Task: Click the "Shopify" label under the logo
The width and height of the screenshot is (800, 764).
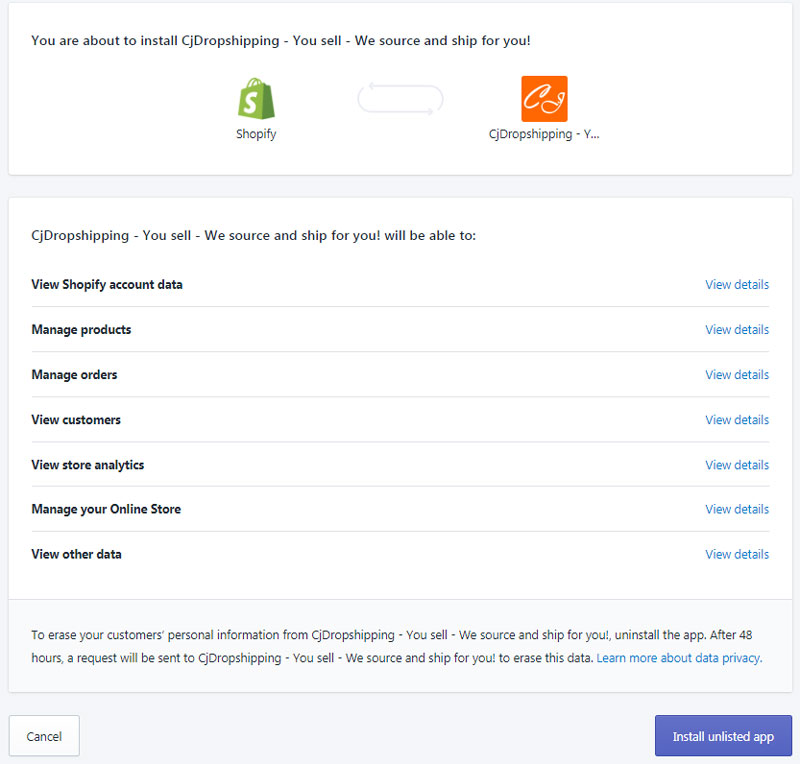Action: (x=256, y=134)
